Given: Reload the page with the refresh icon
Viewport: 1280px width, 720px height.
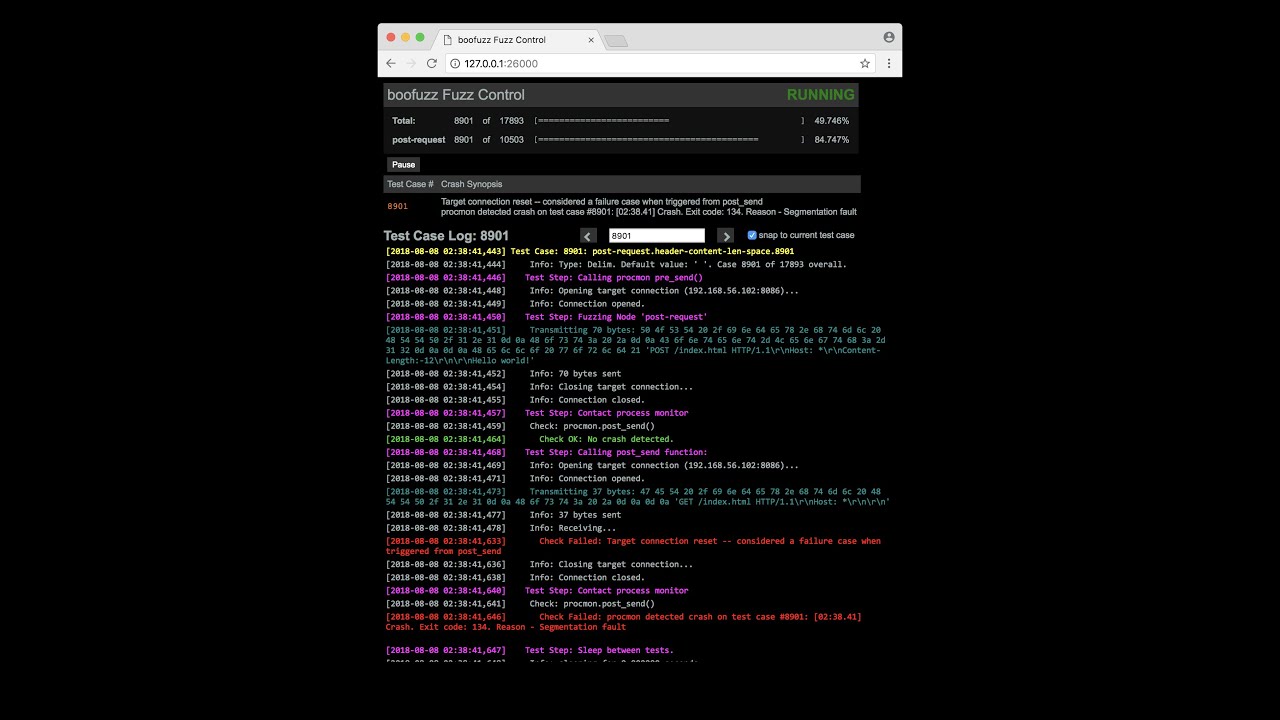Looking at the screenshot, I should [x=432, y=63].
